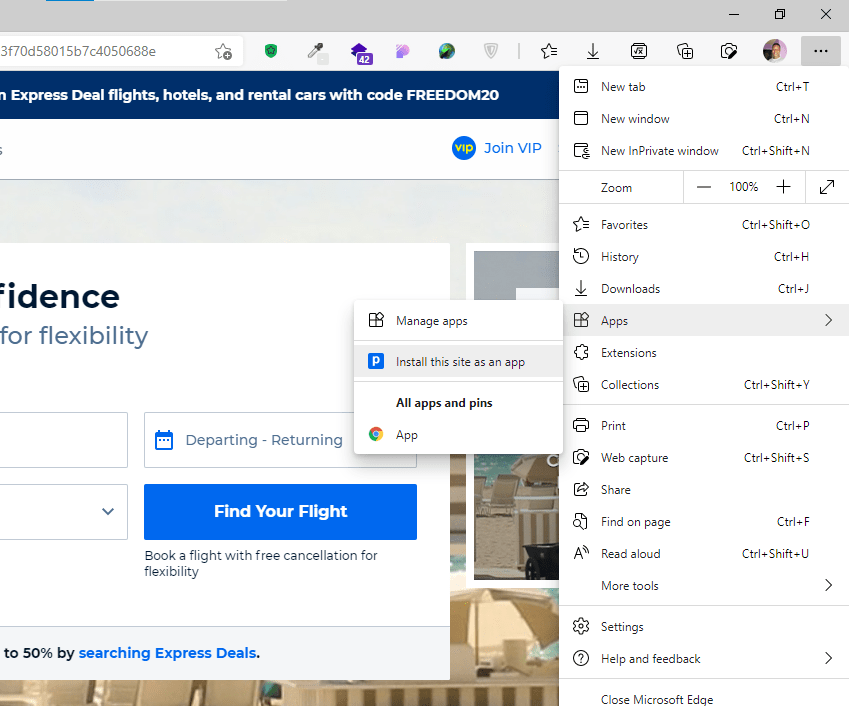Image resolution: width=849 pixels, height=706 pixels.
Task: Select New tab menu item
Action: pos(704,87)
